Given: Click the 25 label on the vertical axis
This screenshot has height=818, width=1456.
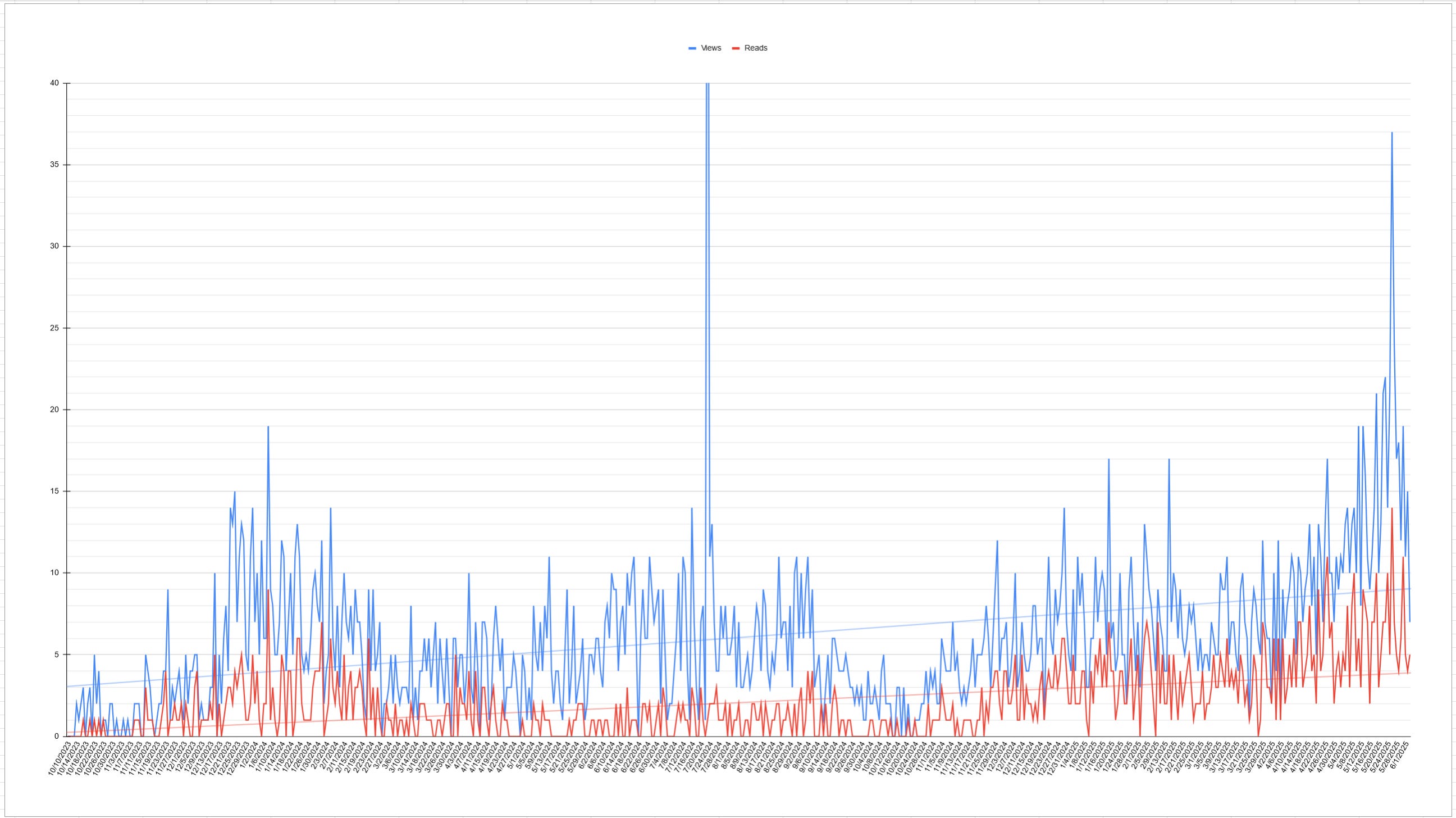Looking at the screenshot, I should [54, 328].
